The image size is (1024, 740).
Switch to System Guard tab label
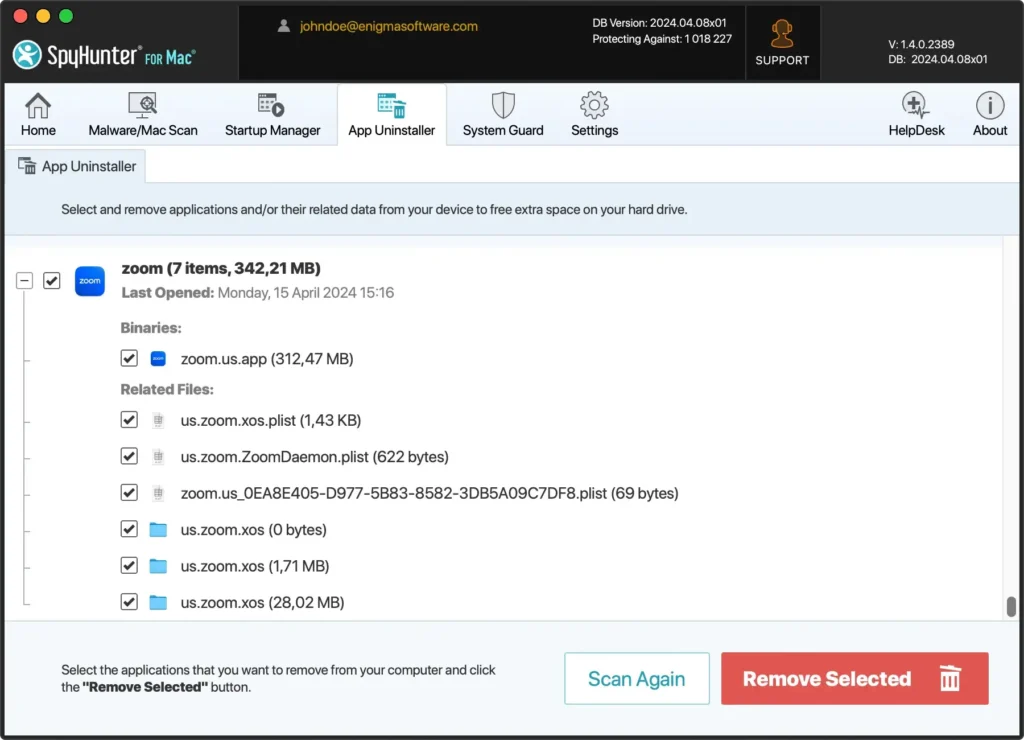pos(503,131)
